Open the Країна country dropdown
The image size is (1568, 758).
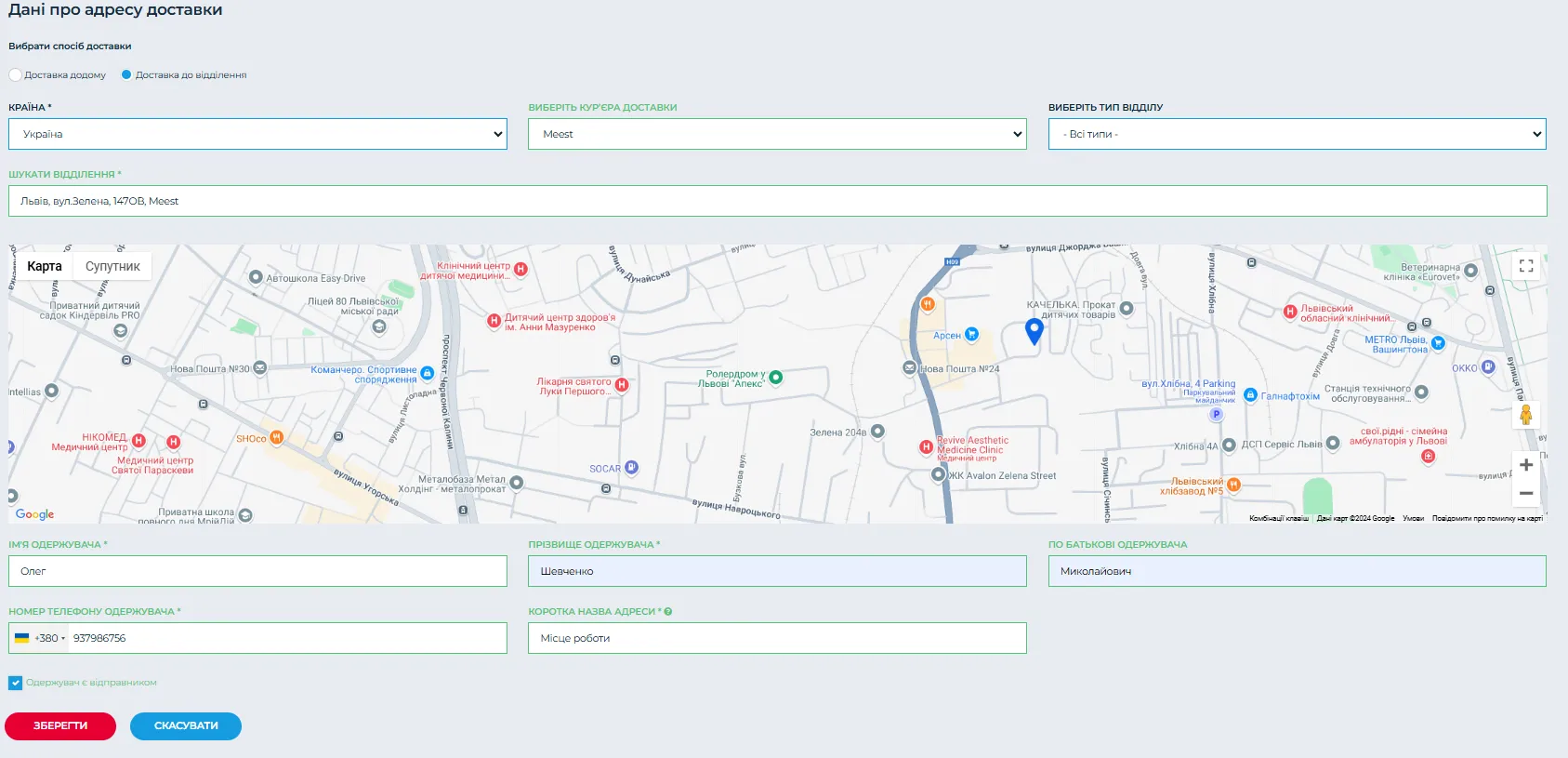pyautogui.click(x=257, y=134)
